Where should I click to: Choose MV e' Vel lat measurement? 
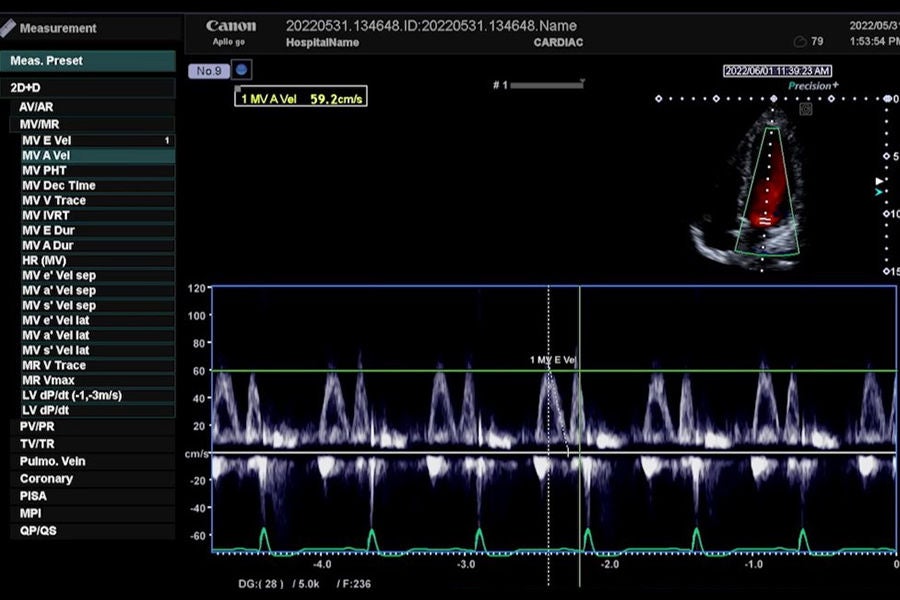click(x=98, y=320)
